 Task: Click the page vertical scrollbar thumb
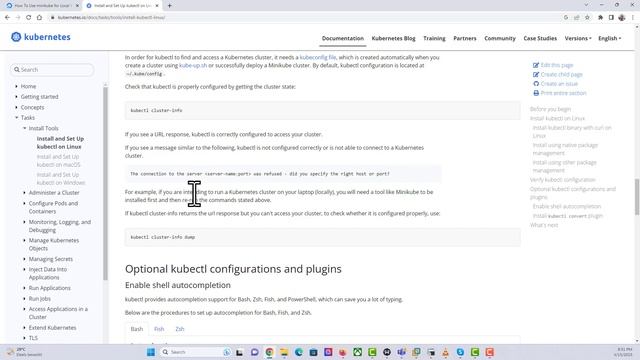637,196
